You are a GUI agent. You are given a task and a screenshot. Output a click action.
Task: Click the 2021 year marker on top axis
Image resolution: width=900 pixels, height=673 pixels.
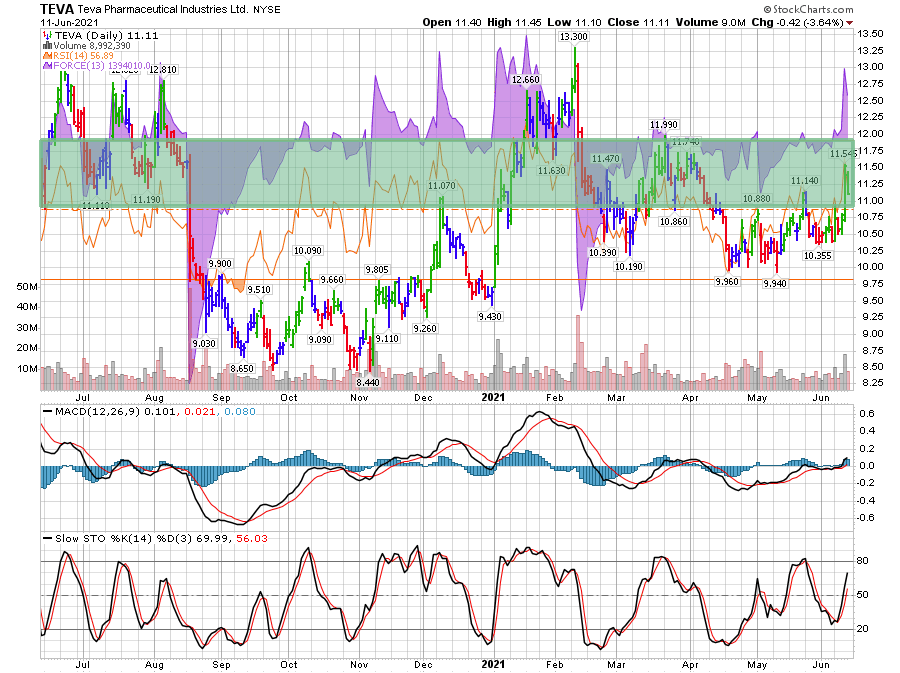[x=495, y=395]
